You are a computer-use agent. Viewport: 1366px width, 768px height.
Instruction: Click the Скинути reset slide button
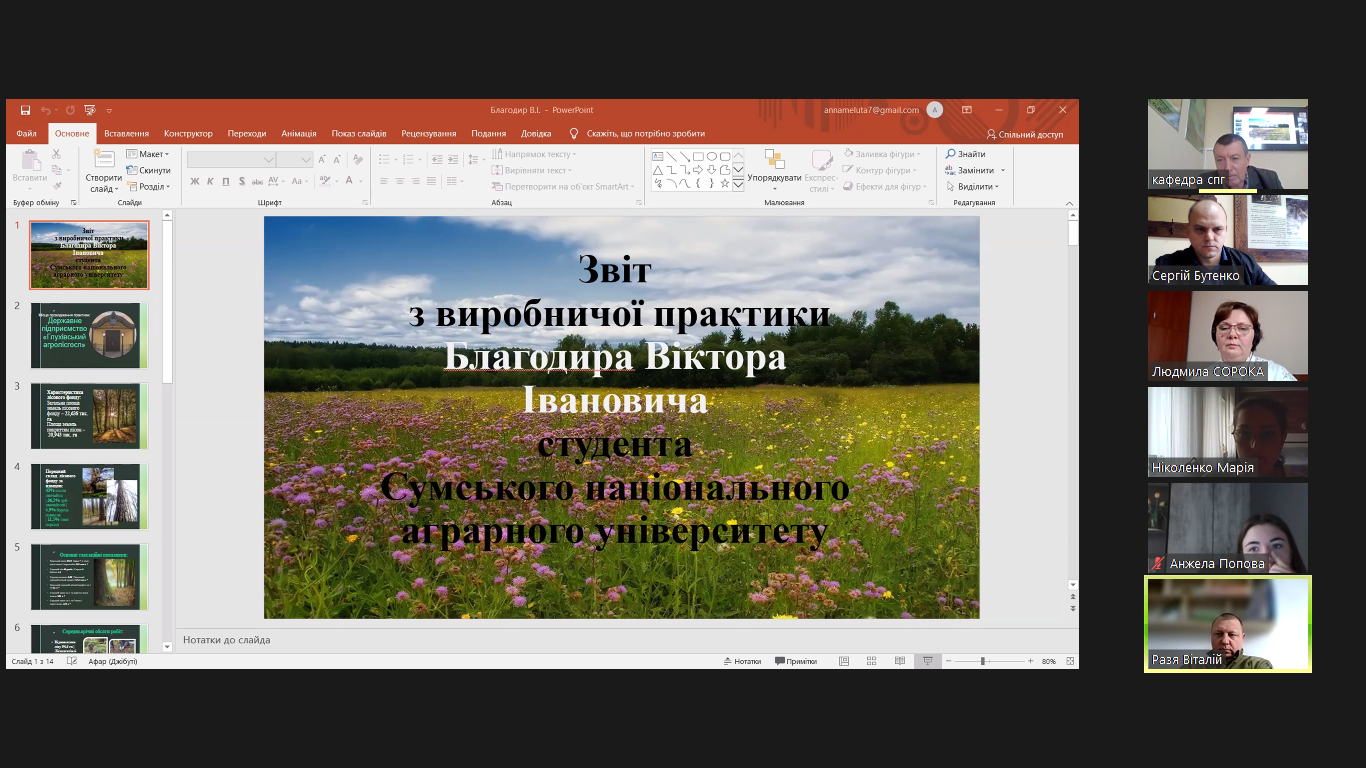tap(149, 170)
